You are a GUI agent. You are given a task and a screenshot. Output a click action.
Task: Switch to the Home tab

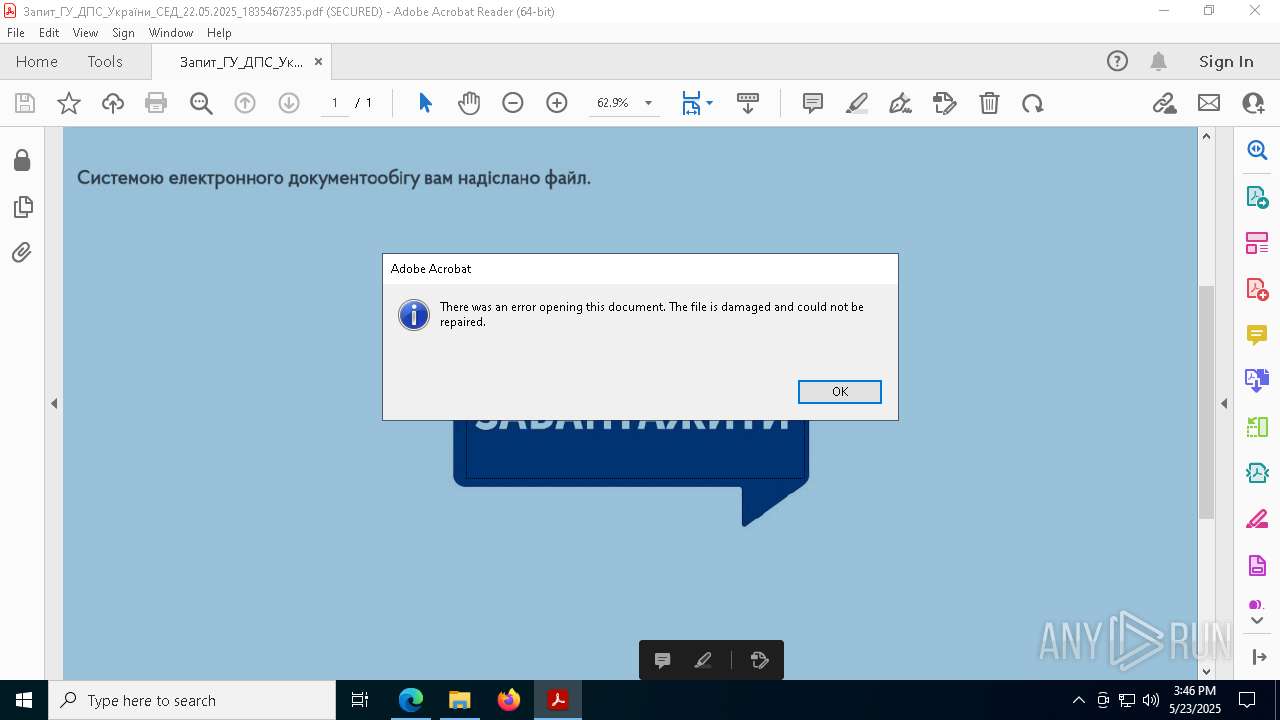[x=37, y=61]
